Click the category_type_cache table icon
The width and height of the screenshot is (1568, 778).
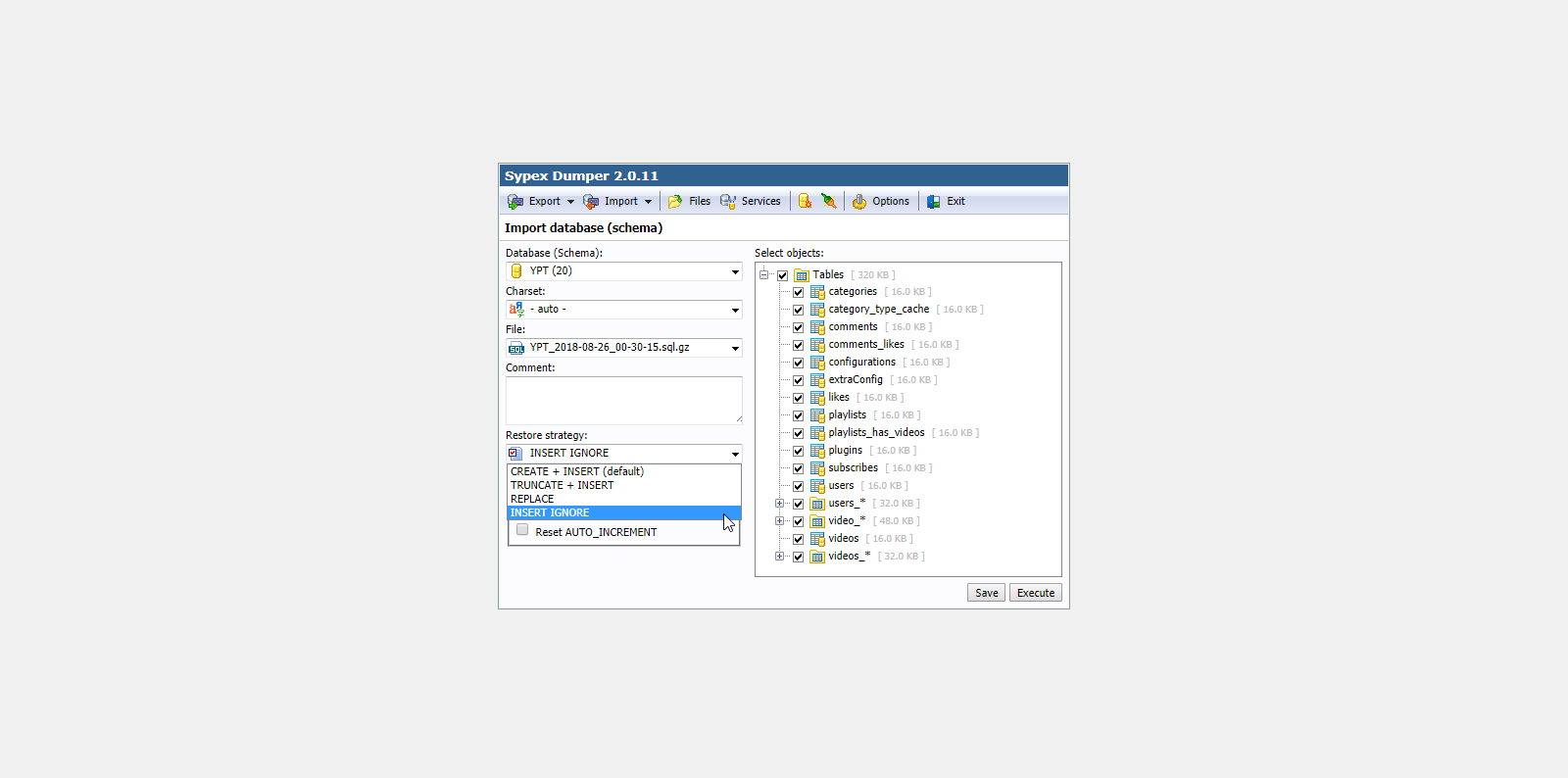817,310
